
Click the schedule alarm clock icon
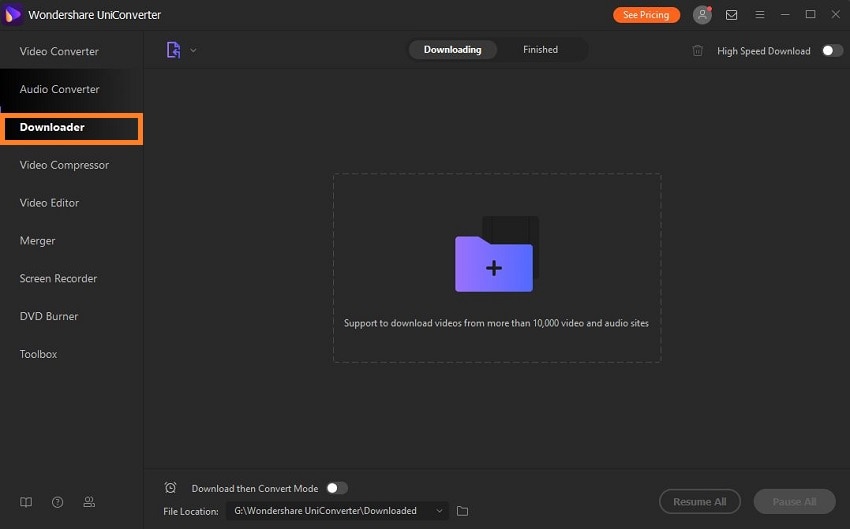(170, 488)
